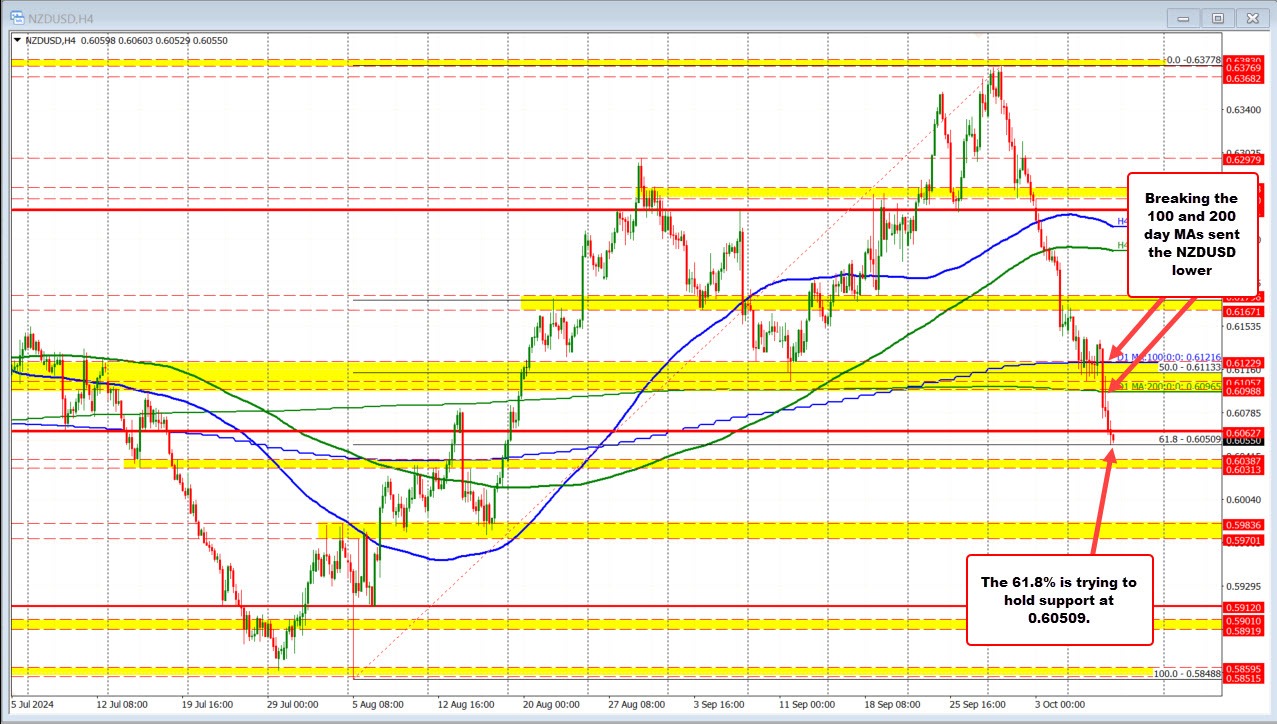Click the 19 Jul 16:00 time label
Screen dimensions: 1277x724
[207, 703]
